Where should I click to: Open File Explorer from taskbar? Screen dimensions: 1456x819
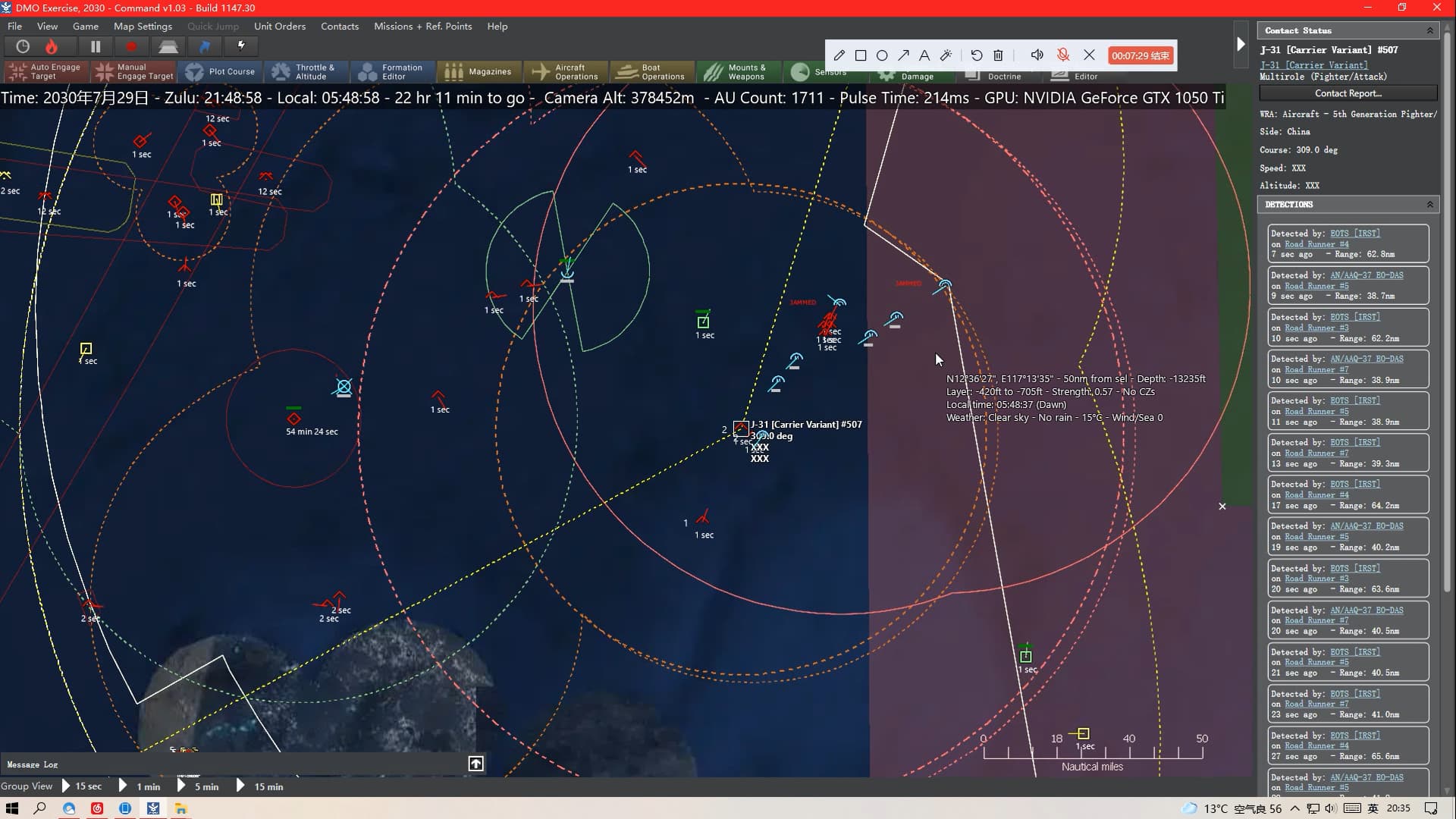click(x=181, y=808)
